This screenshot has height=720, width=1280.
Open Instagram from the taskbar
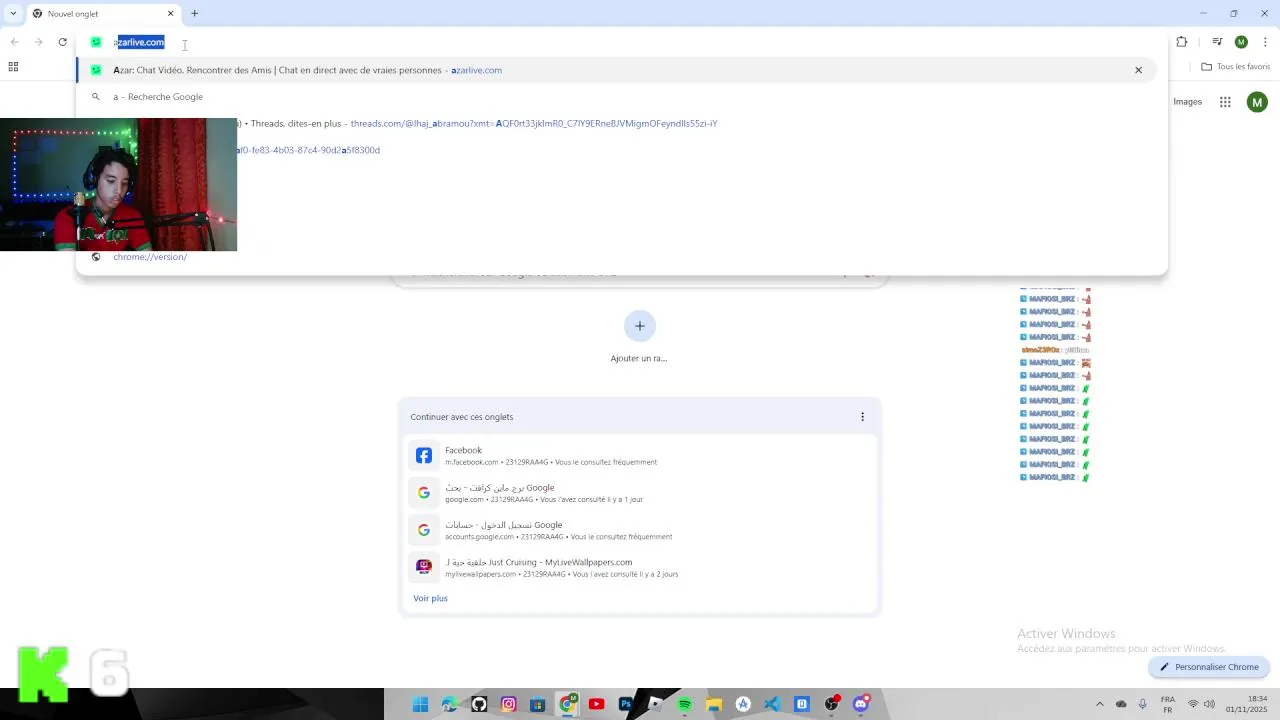(509, 704)
